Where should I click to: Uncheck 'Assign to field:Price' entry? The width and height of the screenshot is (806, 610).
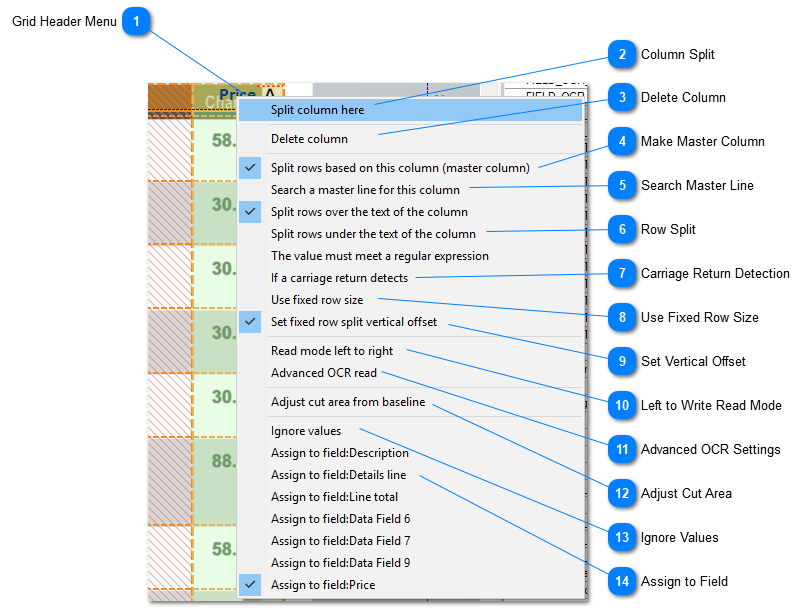point(410,585)
